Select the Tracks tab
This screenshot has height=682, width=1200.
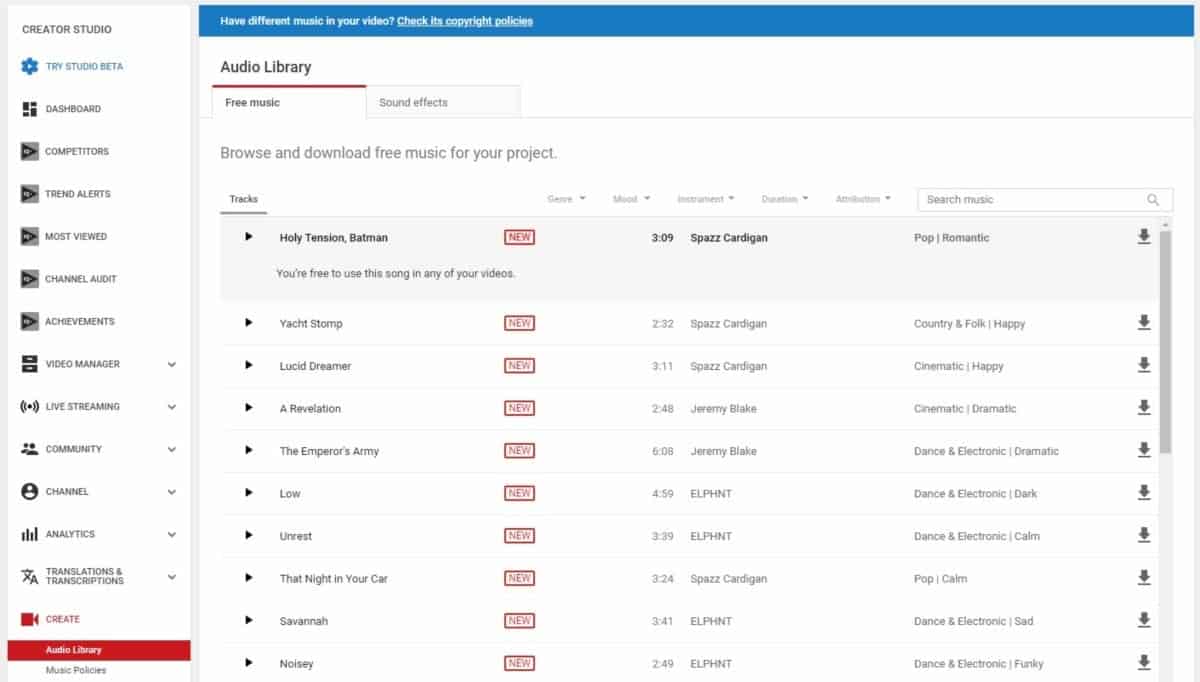[243, 199]
